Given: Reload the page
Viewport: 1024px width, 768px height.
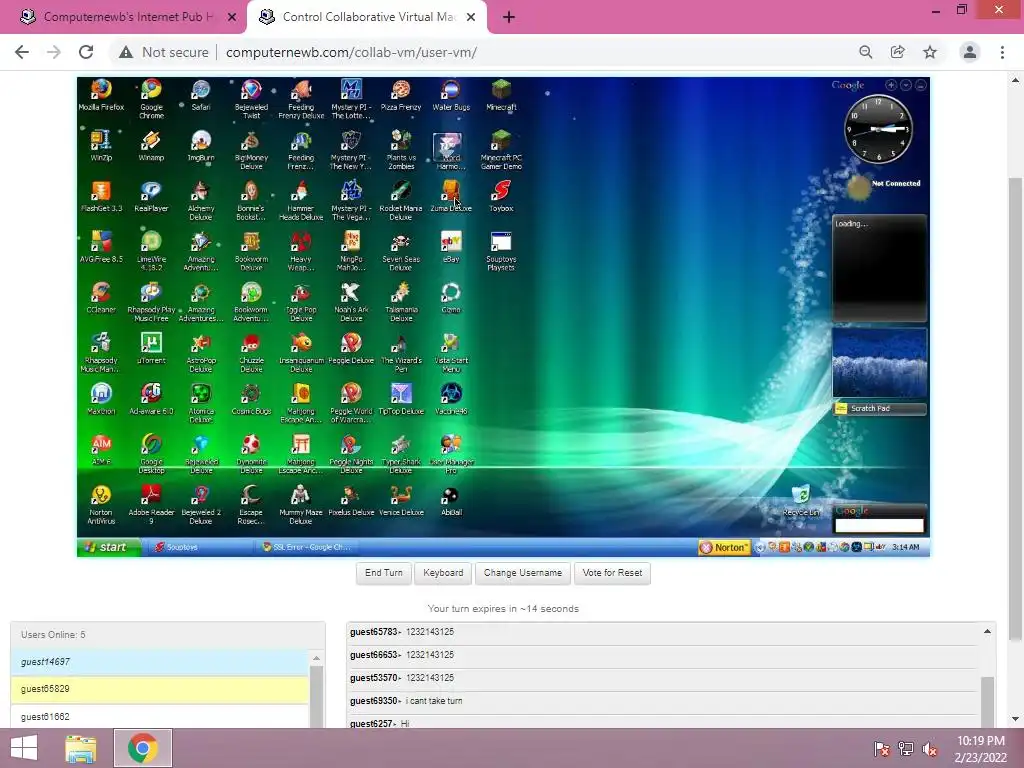Looking at the screenshot, I should [86, 52].
